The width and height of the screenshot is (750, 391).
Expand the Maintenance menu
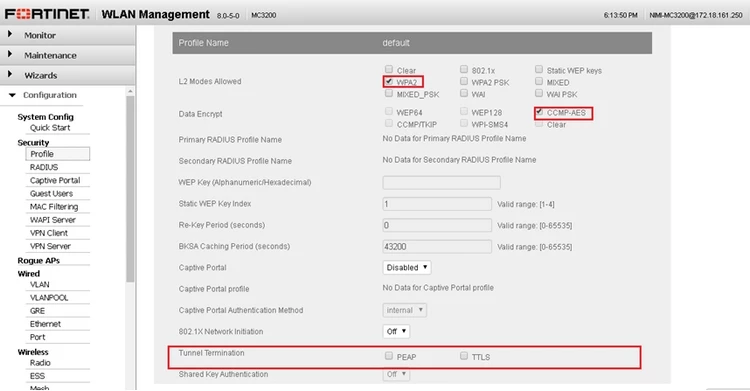(x=67, y=56)
